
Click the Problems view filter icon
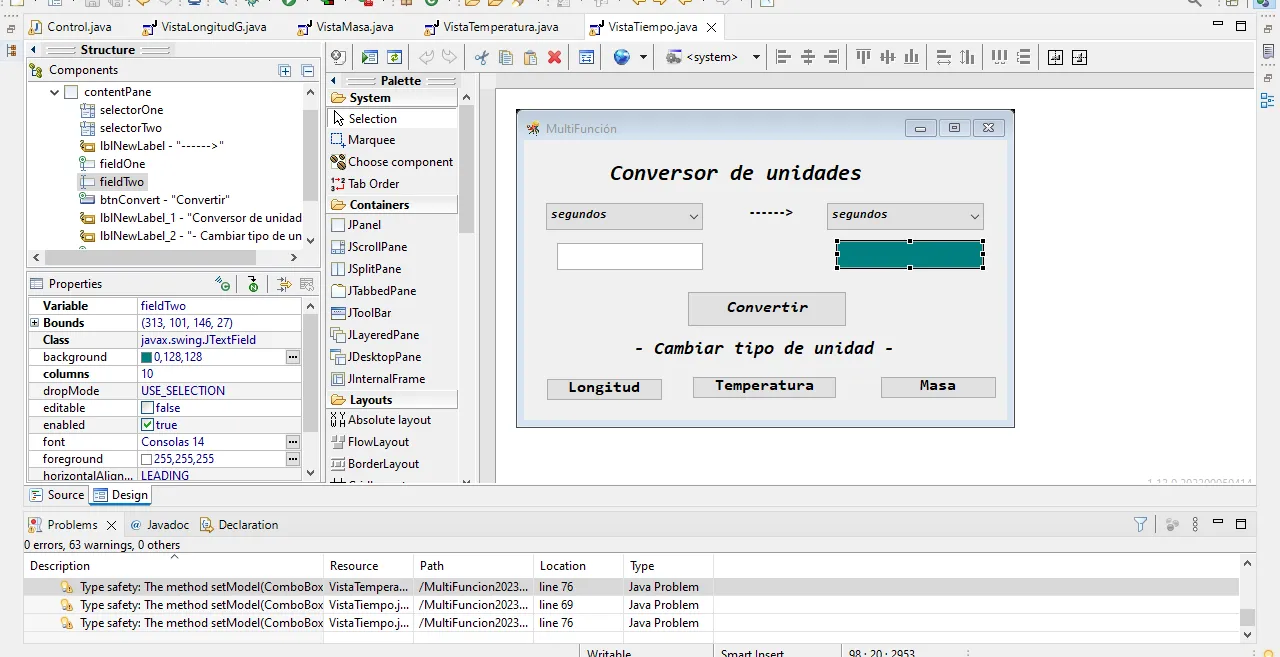(1140, 524)
